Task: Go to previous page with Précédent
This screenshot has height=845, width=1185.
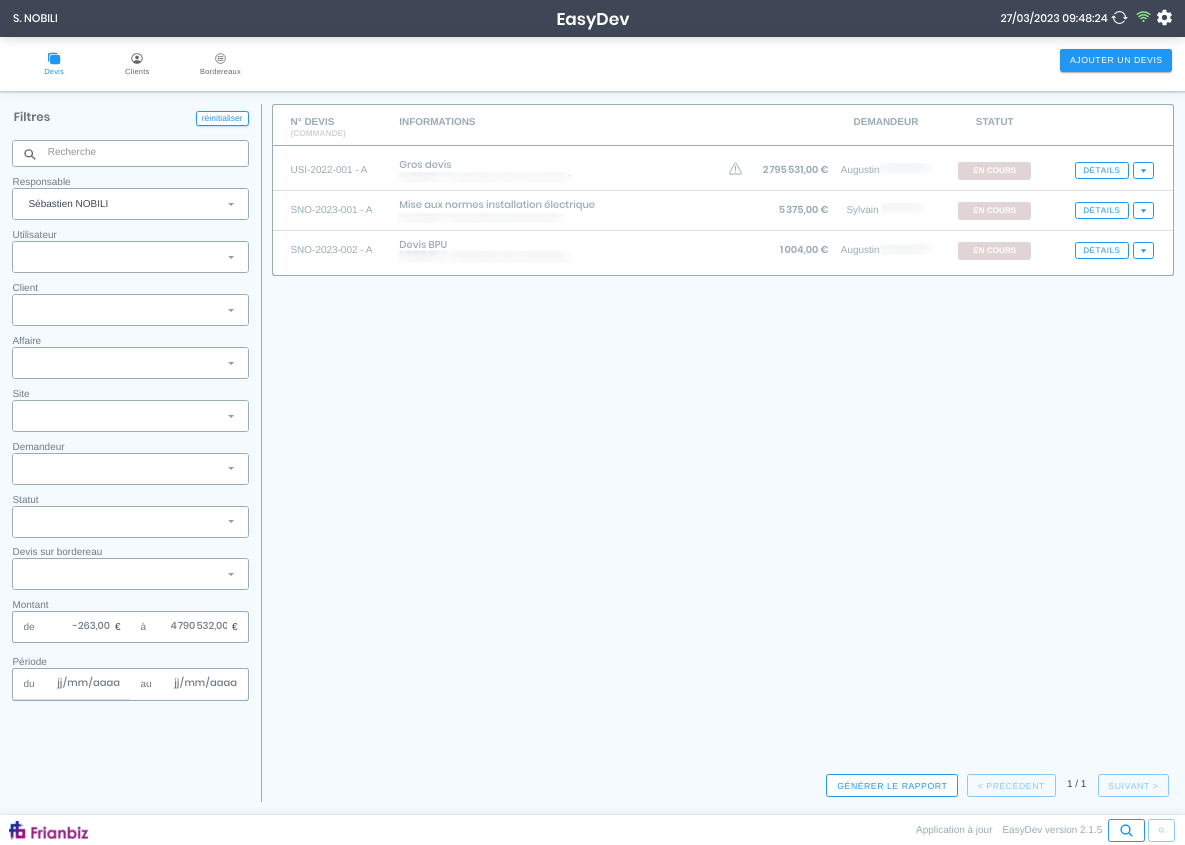Action: 1010,785
